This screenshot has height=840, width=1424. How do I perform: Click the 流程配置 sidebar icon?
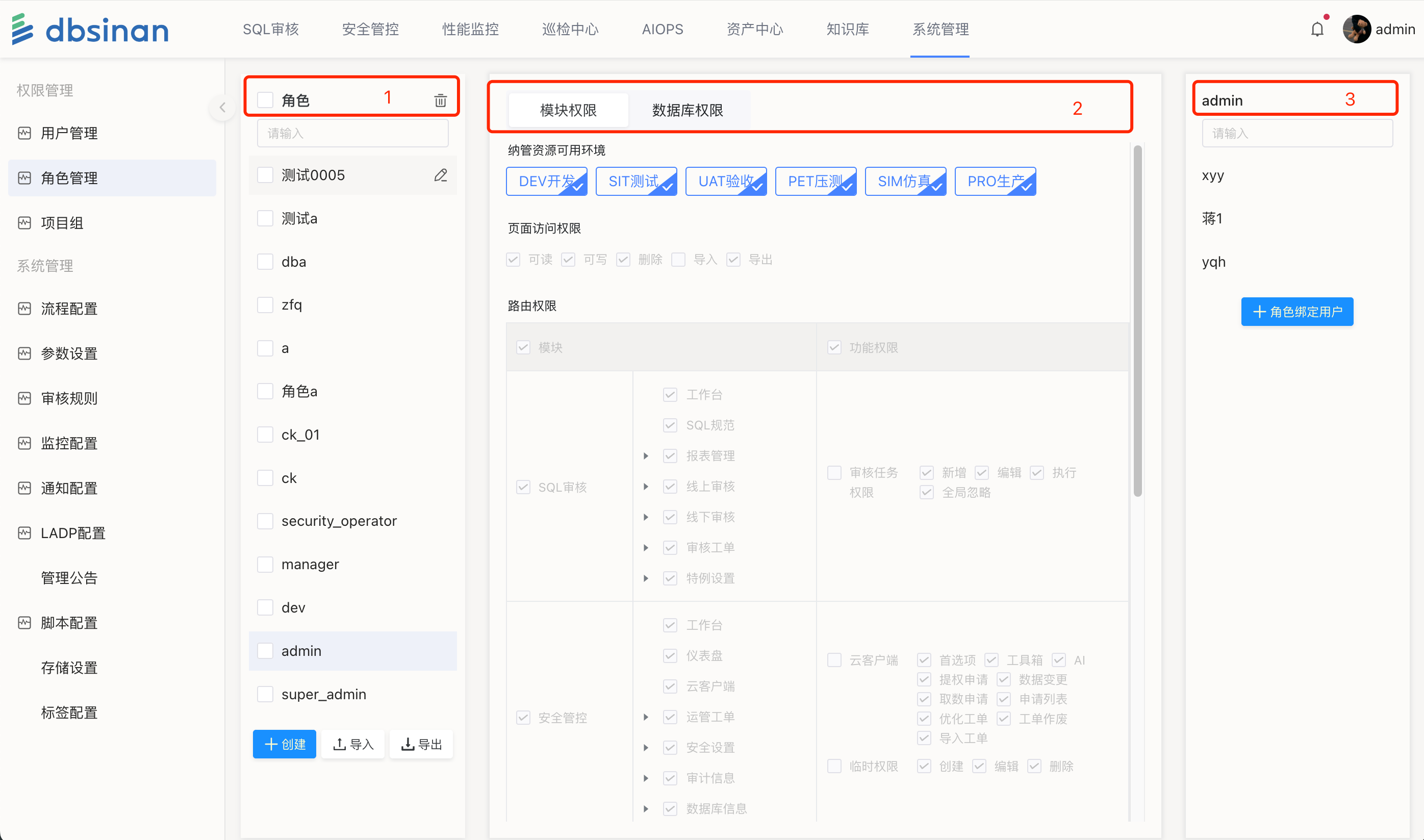pos(24,309)
